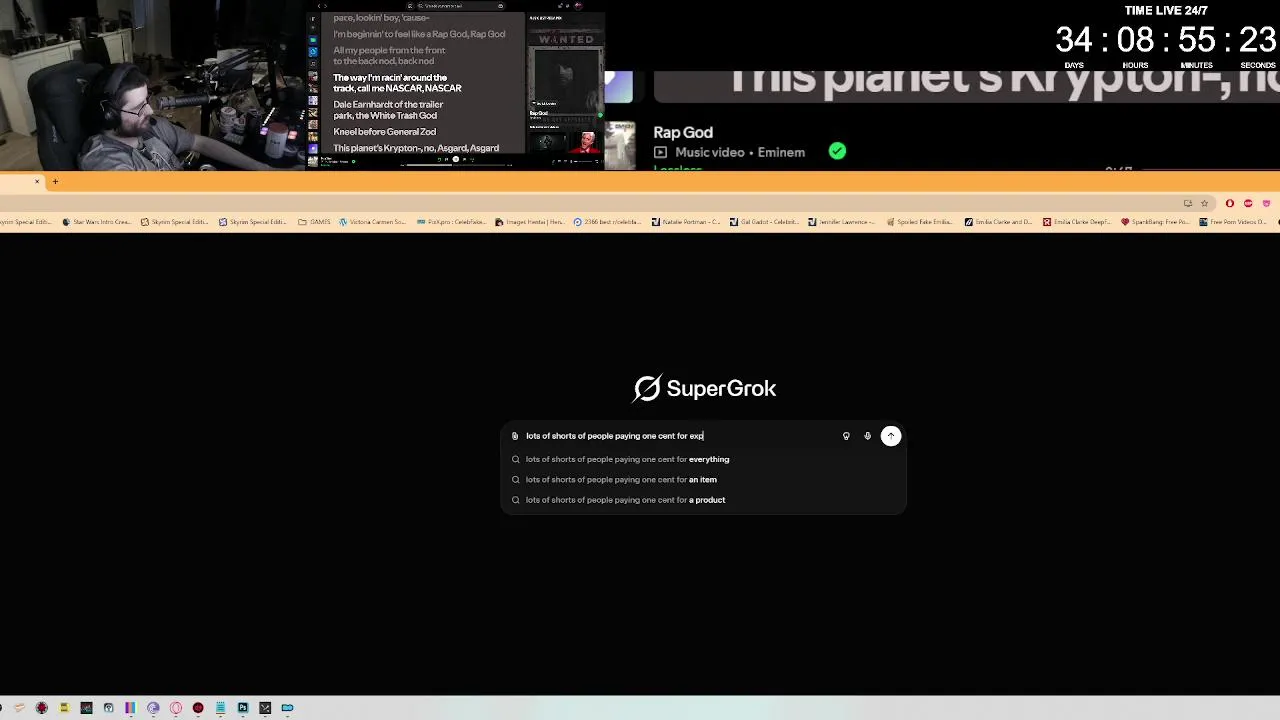
Task: Click the SuperGrok logo
Action: tap(704, 388)
